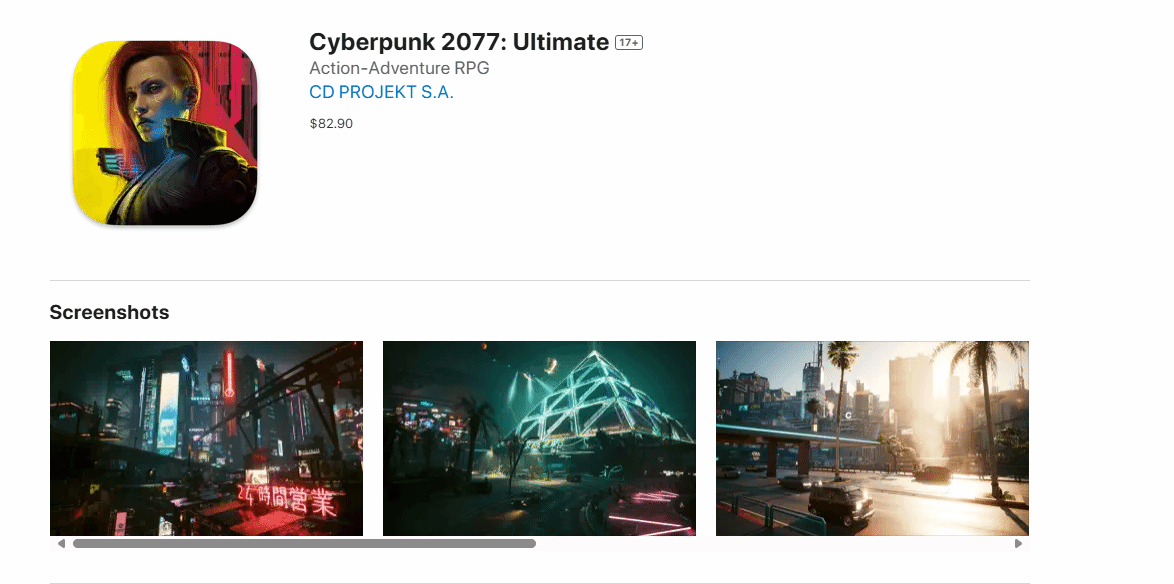Open the CD PROJEKT S.A. developer link
The image size is (1174, 584).
(x=381, y=92)
